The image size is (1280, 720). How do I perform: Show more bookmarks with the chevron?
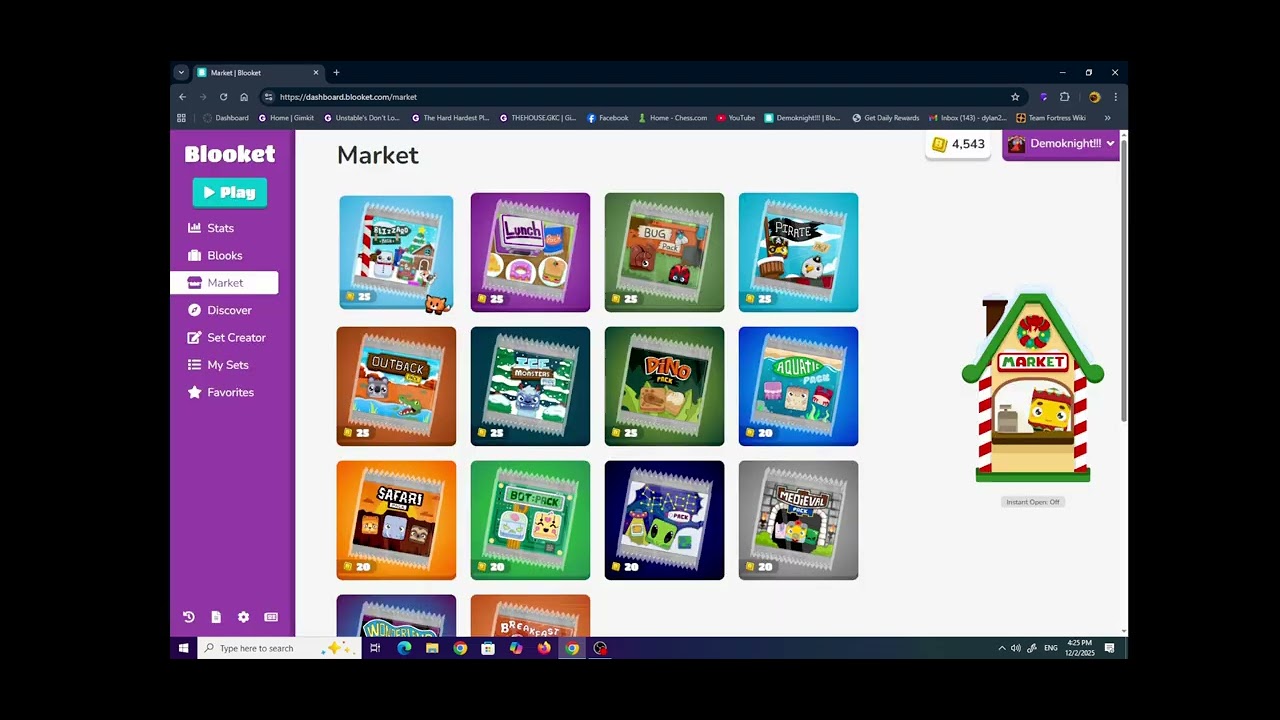pos(1107,118)
